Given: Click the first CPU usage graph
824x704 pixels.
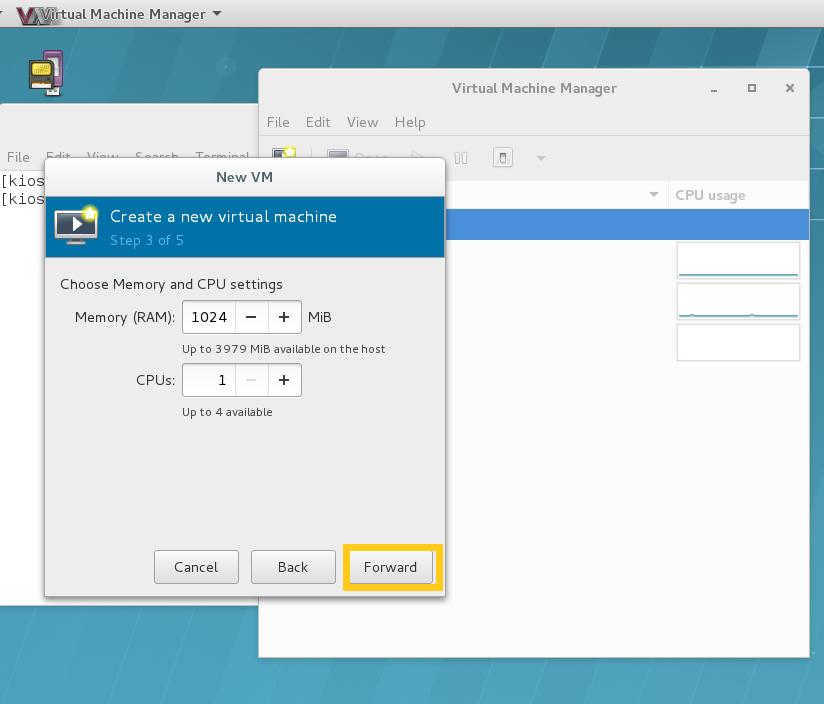Looking at the screenshot, I should 738,260.
